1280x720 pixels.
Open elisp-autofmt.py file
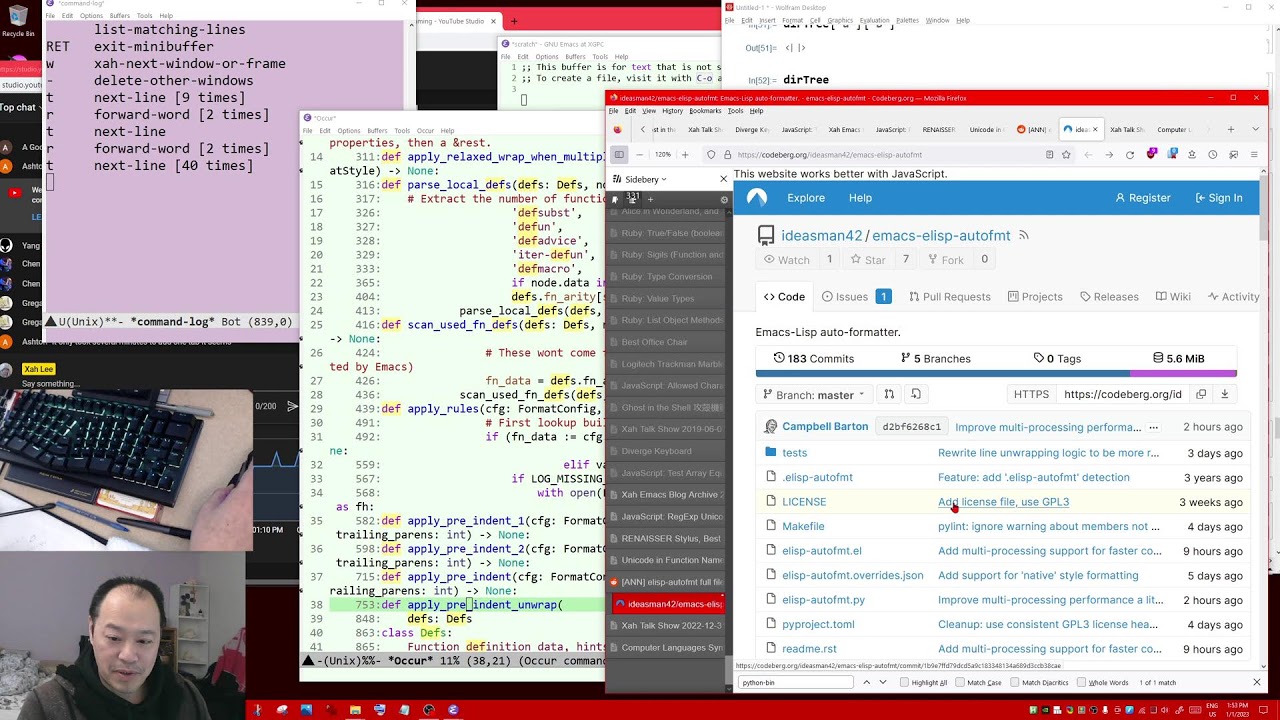coord(823,600)
